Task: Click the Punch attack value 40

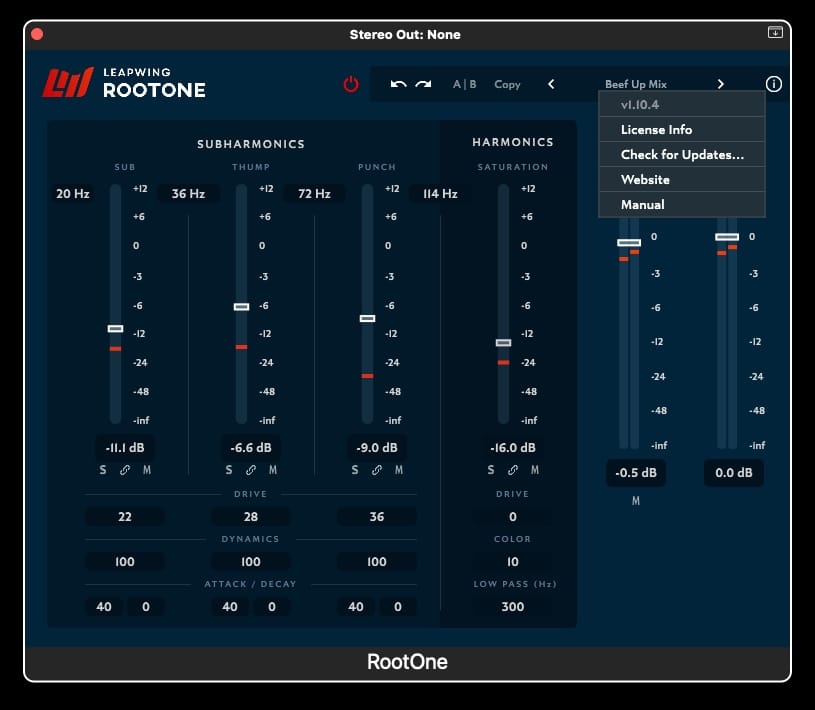Action: pyautogui.click(x=356, y=607)
